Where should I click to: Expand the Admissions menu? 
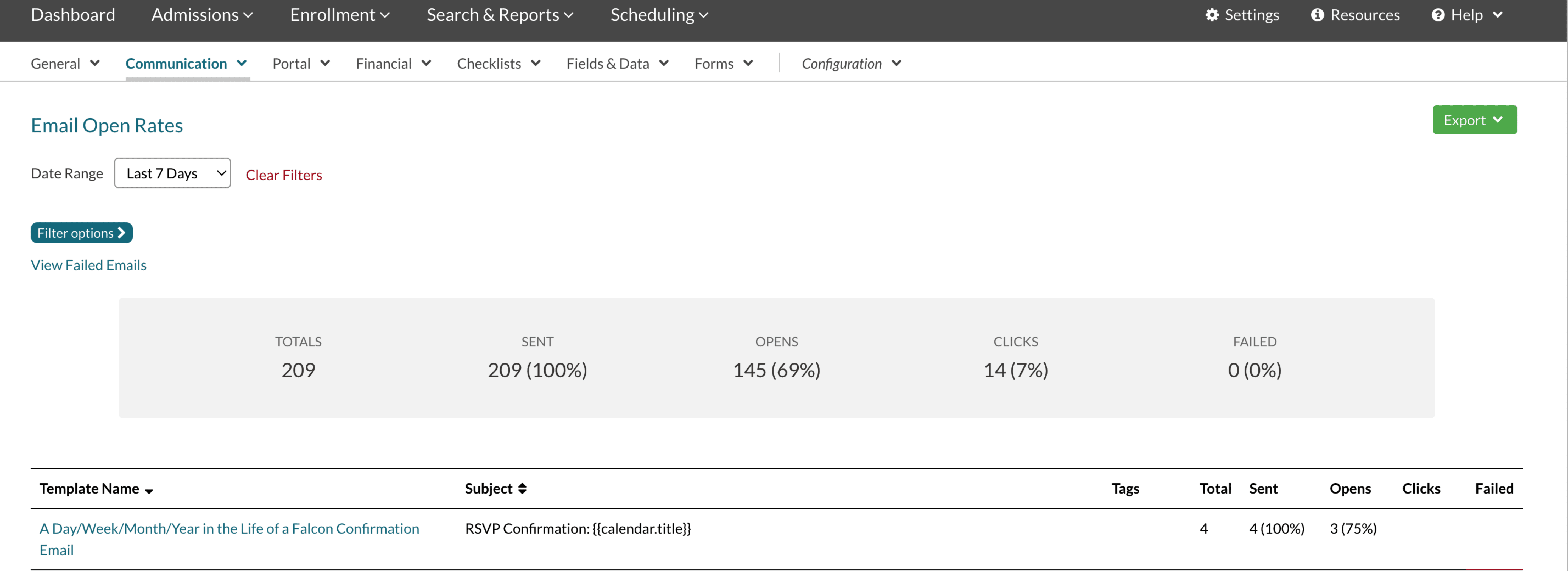pos(201,15)
